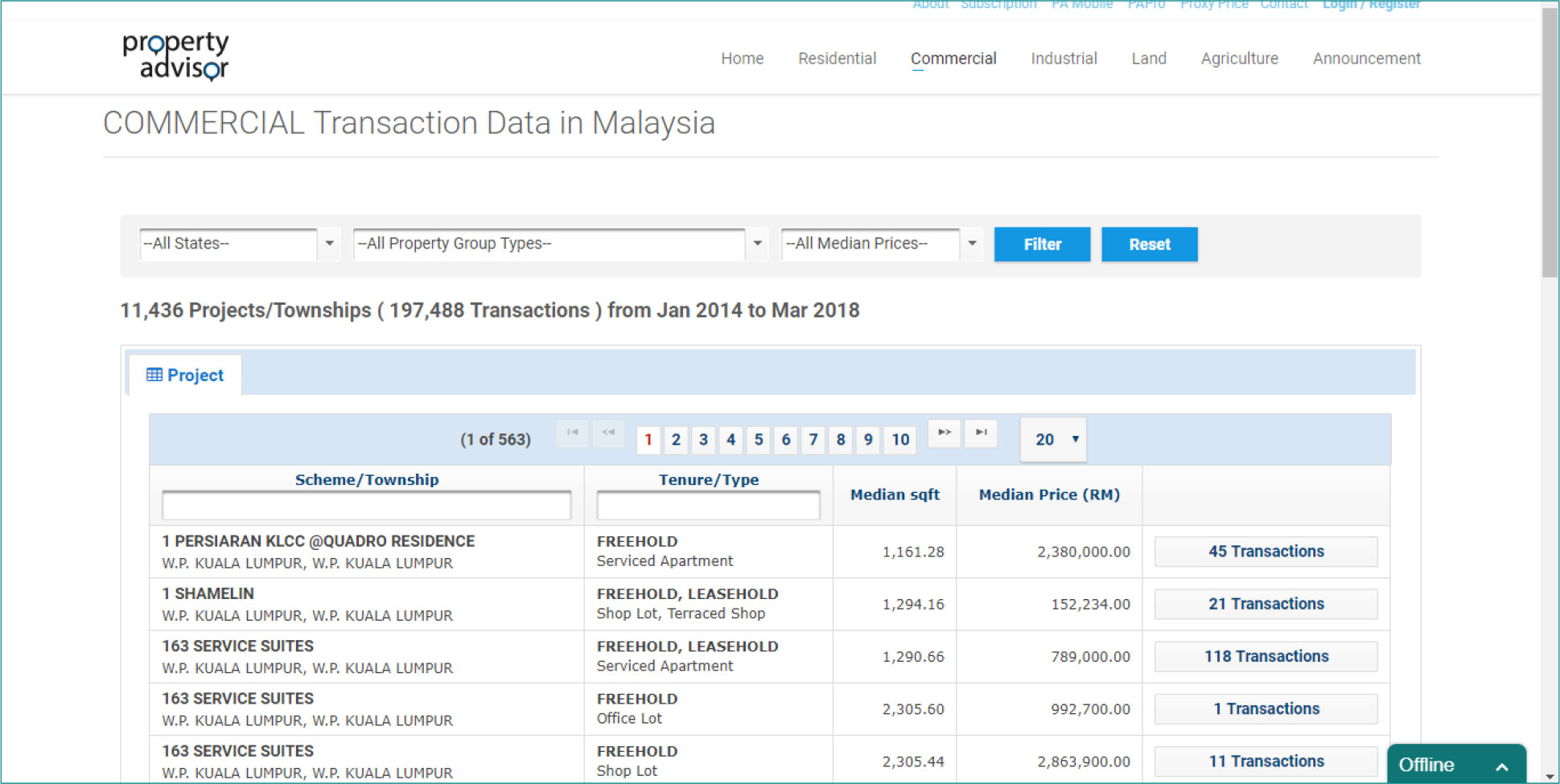Open the 1 Transactions button
The image size is (1560, 784).
(1266, 708)
